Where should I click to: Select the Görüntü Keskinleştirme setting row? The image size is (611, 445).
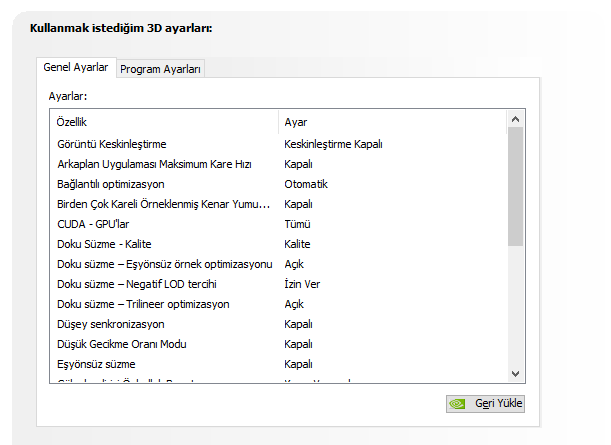(111, 144)
